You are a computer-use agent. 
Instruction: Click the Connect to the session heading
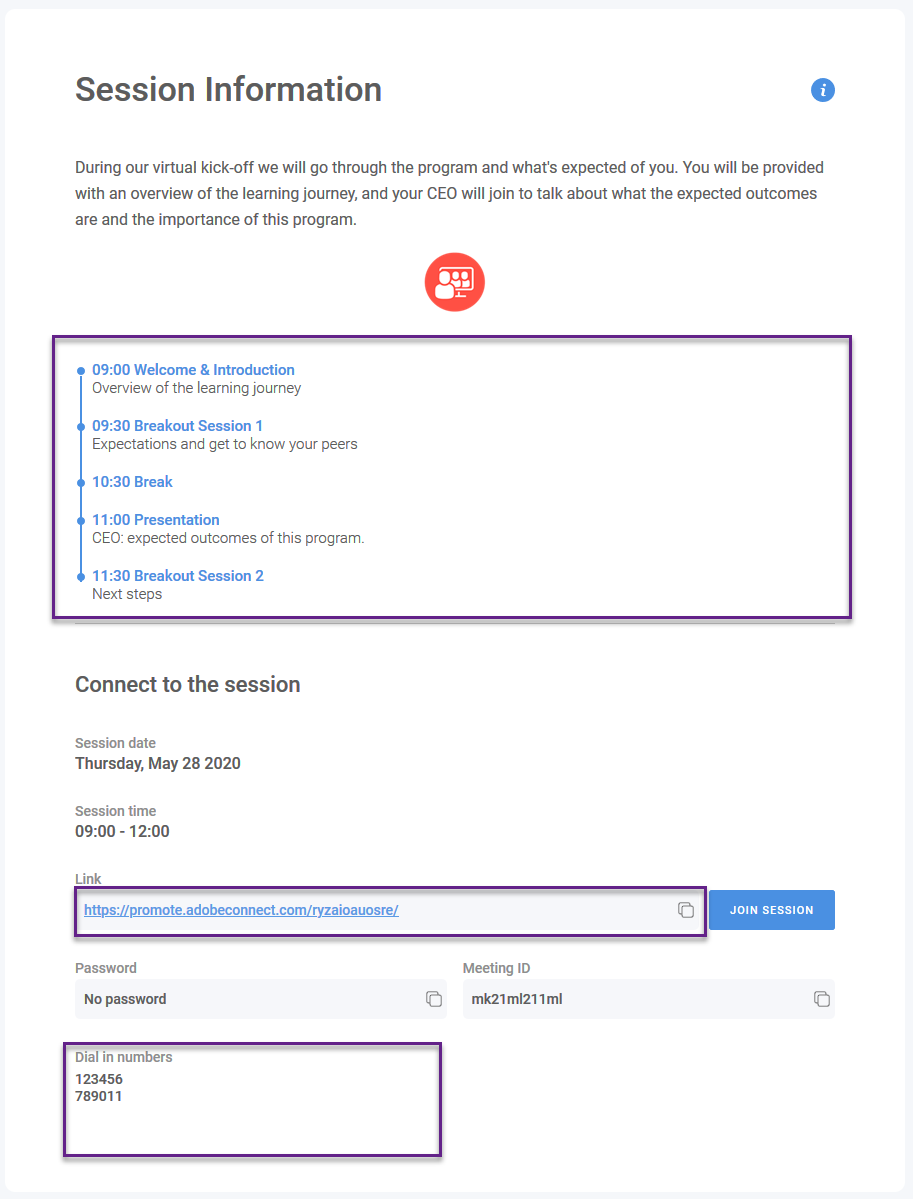(188, 685)
